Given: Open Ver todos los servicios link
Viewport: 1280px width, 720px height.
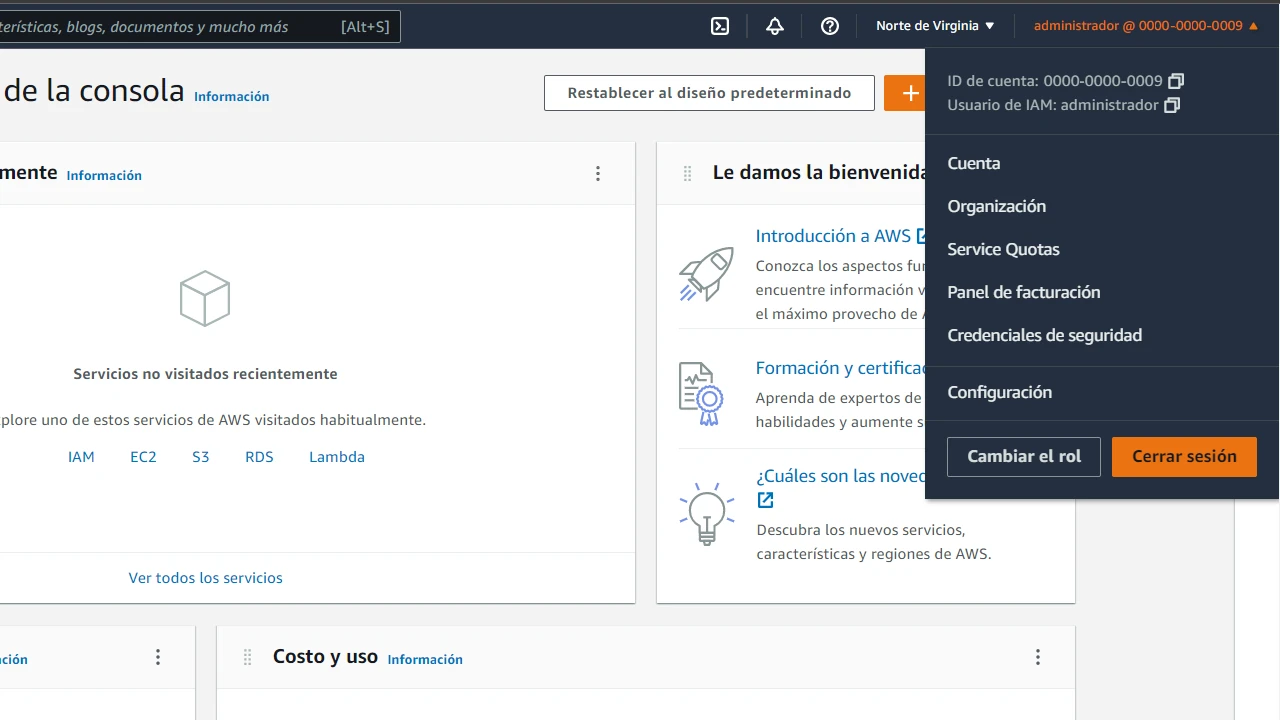Looking at the screenshot, I should (x=205, y=578).
